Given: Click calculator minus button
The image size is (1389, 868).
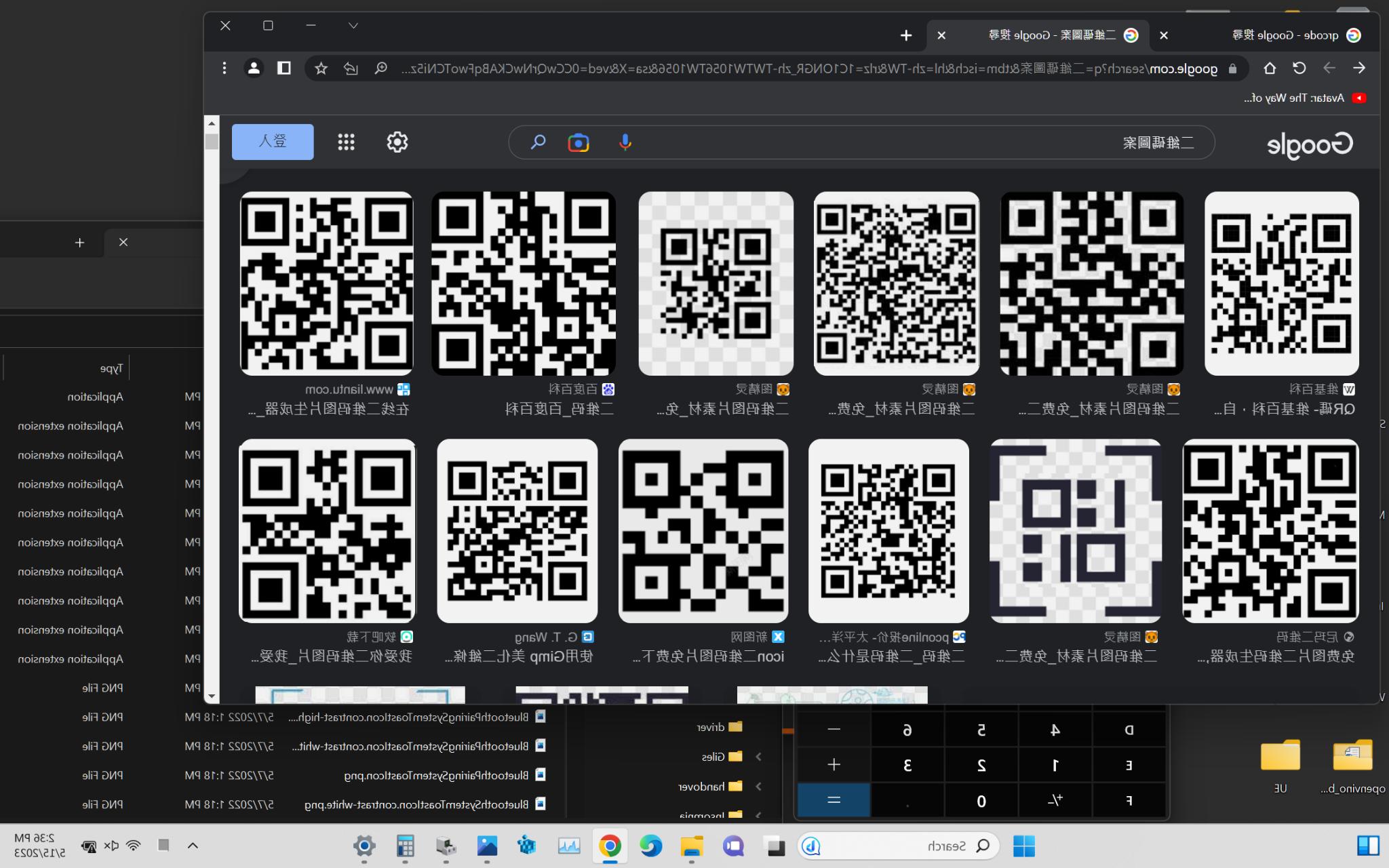Looking at the screenshot, I should coord(834,730).
